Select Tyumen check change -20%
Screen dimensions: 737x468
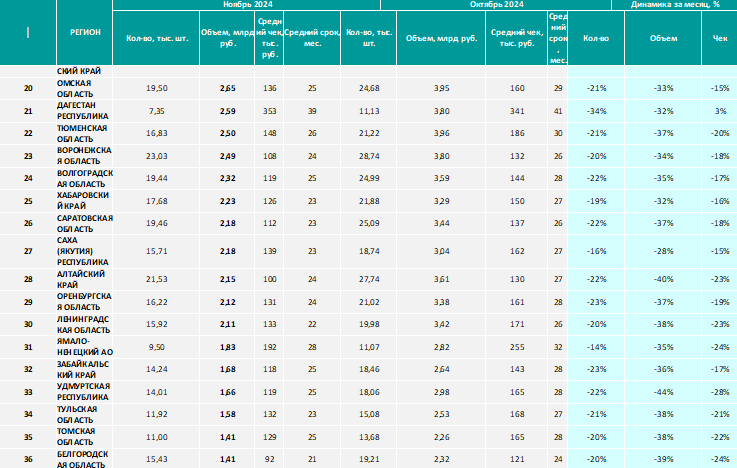click(x=720, y=133)
